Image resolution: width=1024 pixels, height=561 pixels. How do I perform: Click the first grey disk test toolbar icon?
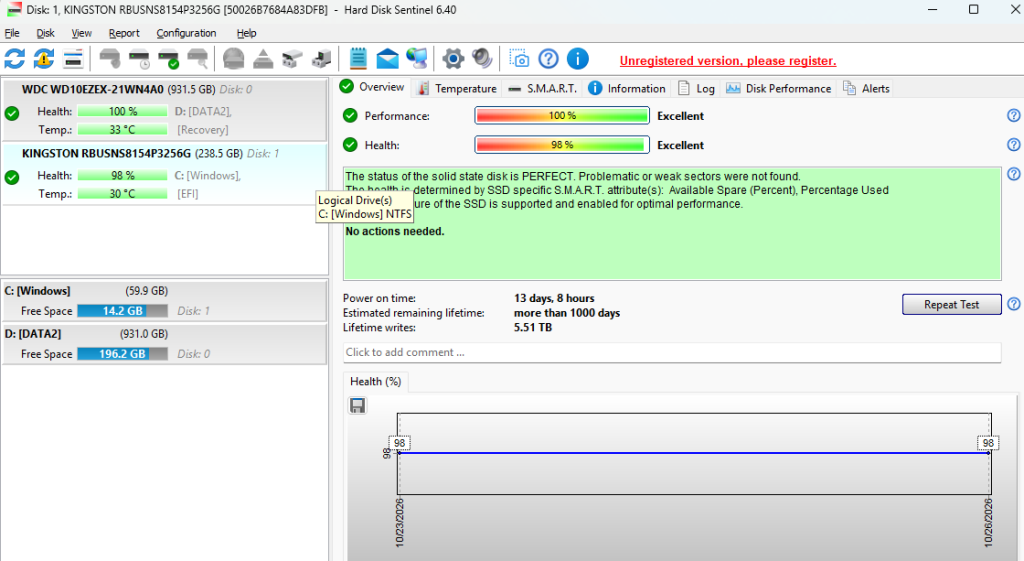point(109,59)
